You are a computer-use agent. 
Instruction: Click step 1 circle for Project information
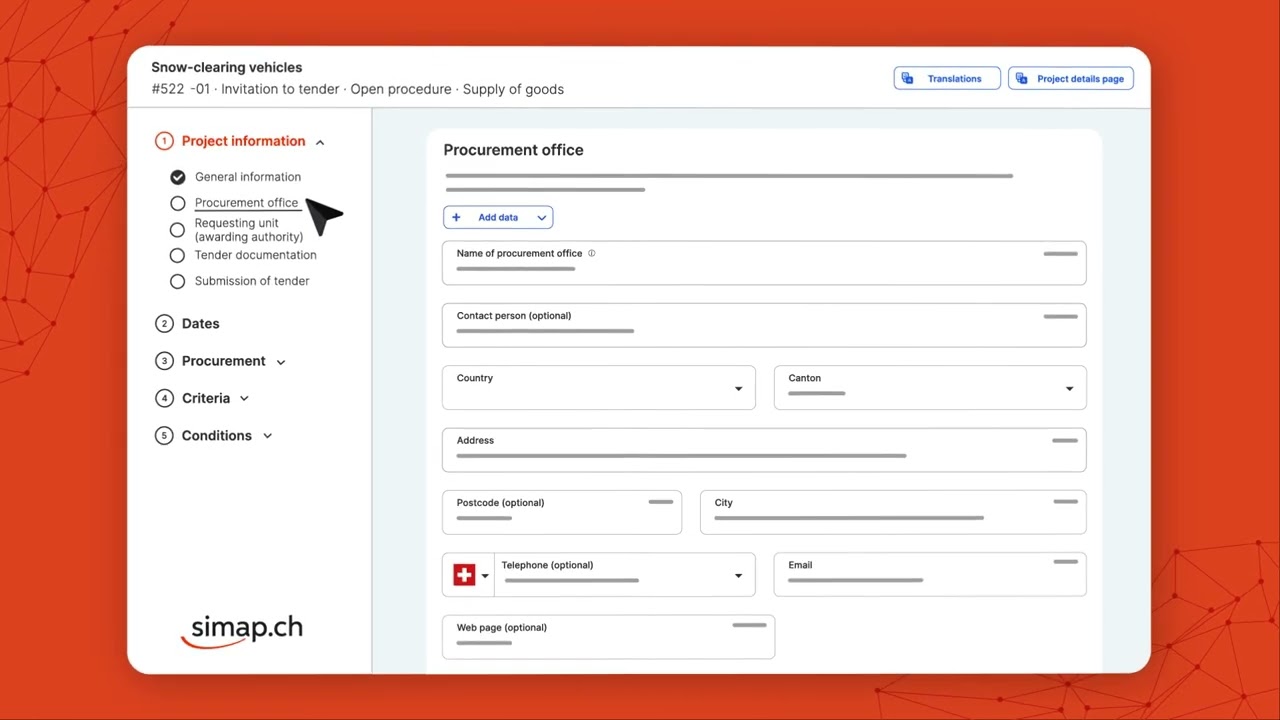pos(164,141)
